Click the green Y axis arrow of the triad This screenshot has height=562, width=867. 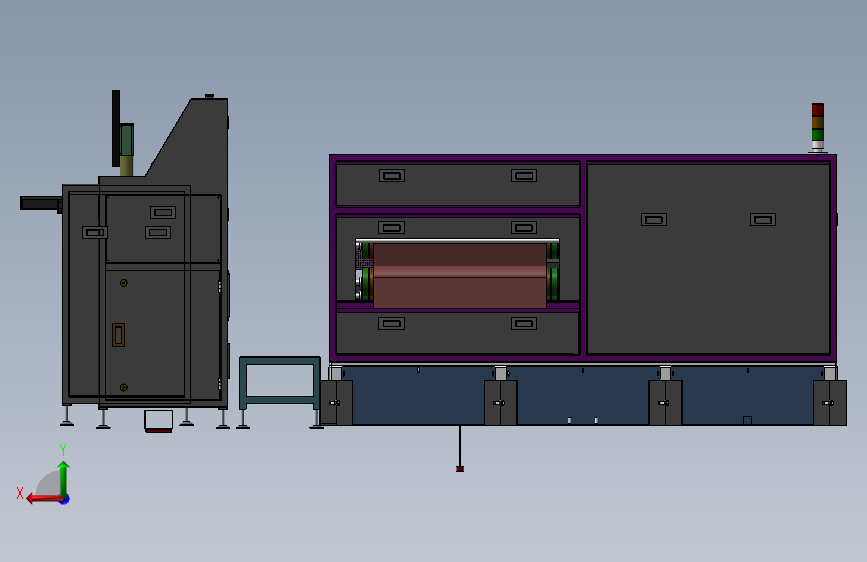pos(64,479)
